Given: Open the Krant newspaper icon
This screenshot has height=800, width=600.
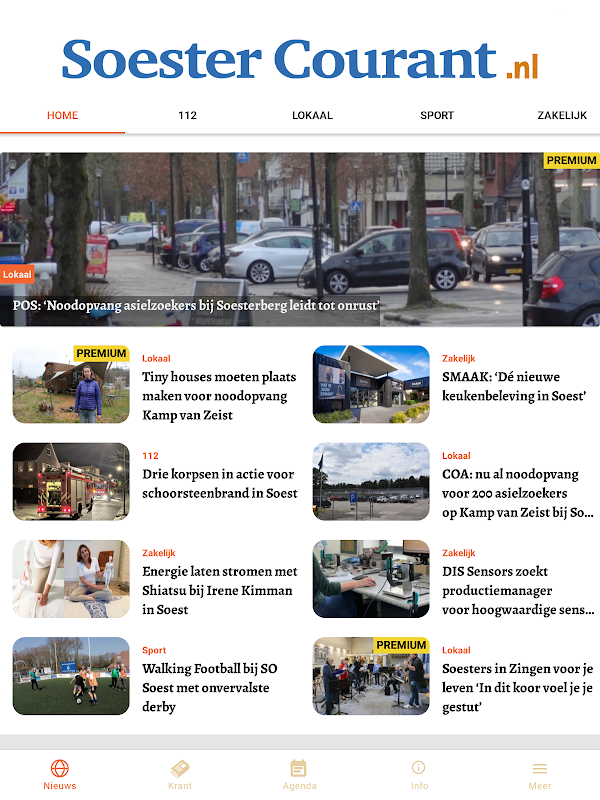Looking at the screenshot, I should point(180,768).
